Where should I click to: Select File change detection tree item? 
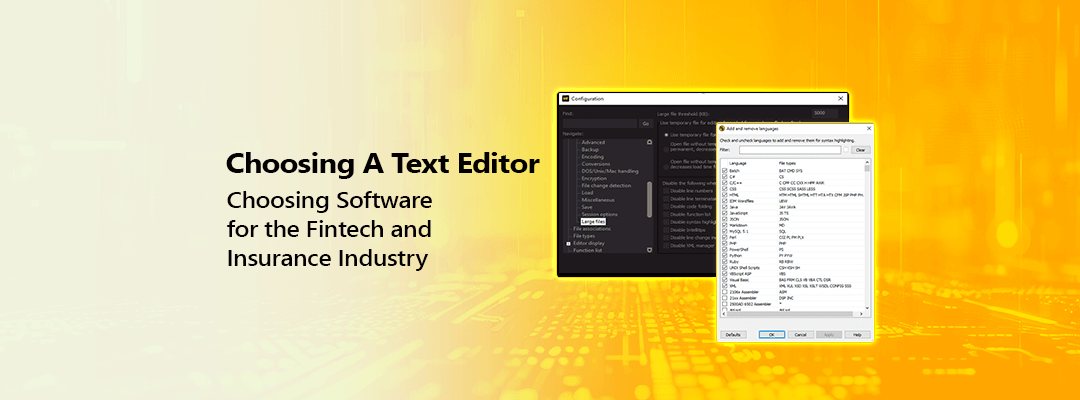[x=606, y=186]
